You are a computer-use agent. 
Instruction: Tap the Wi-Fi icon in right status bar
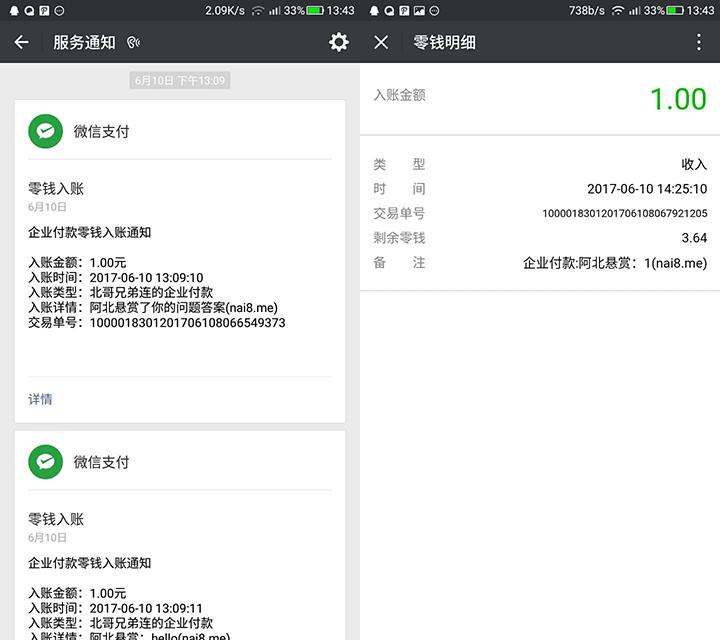click(618, 10)
